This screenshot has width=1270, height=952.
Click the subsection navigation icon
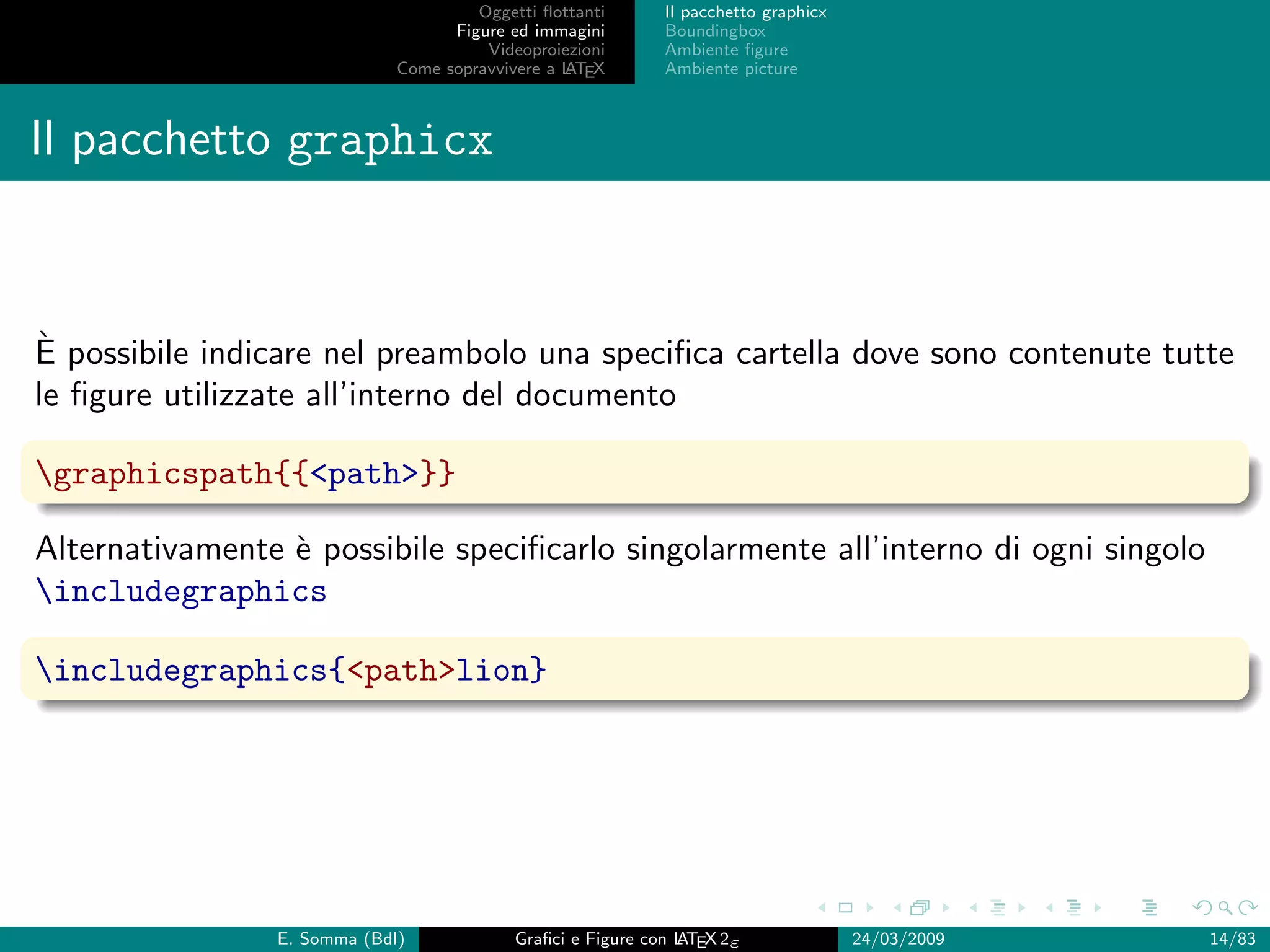pos(998,908)
